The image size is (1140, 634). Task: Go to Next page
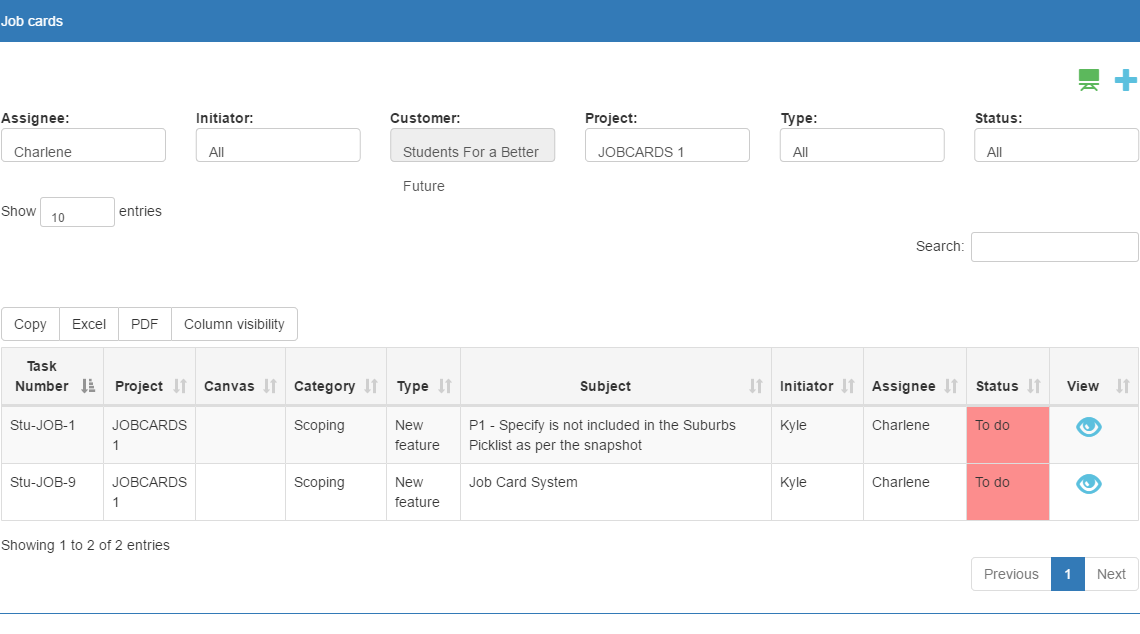tap(1111, 574)
